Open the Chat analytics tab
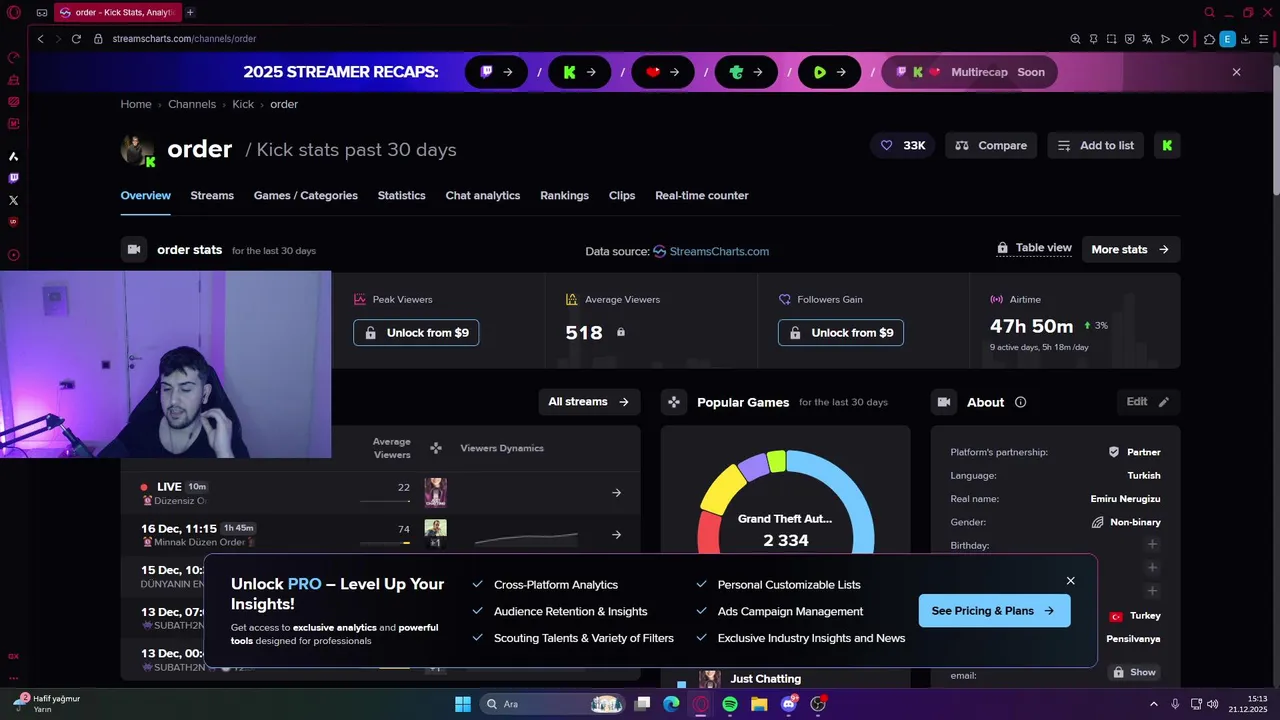The image size is (1280, 720). [x=483, y=196]
